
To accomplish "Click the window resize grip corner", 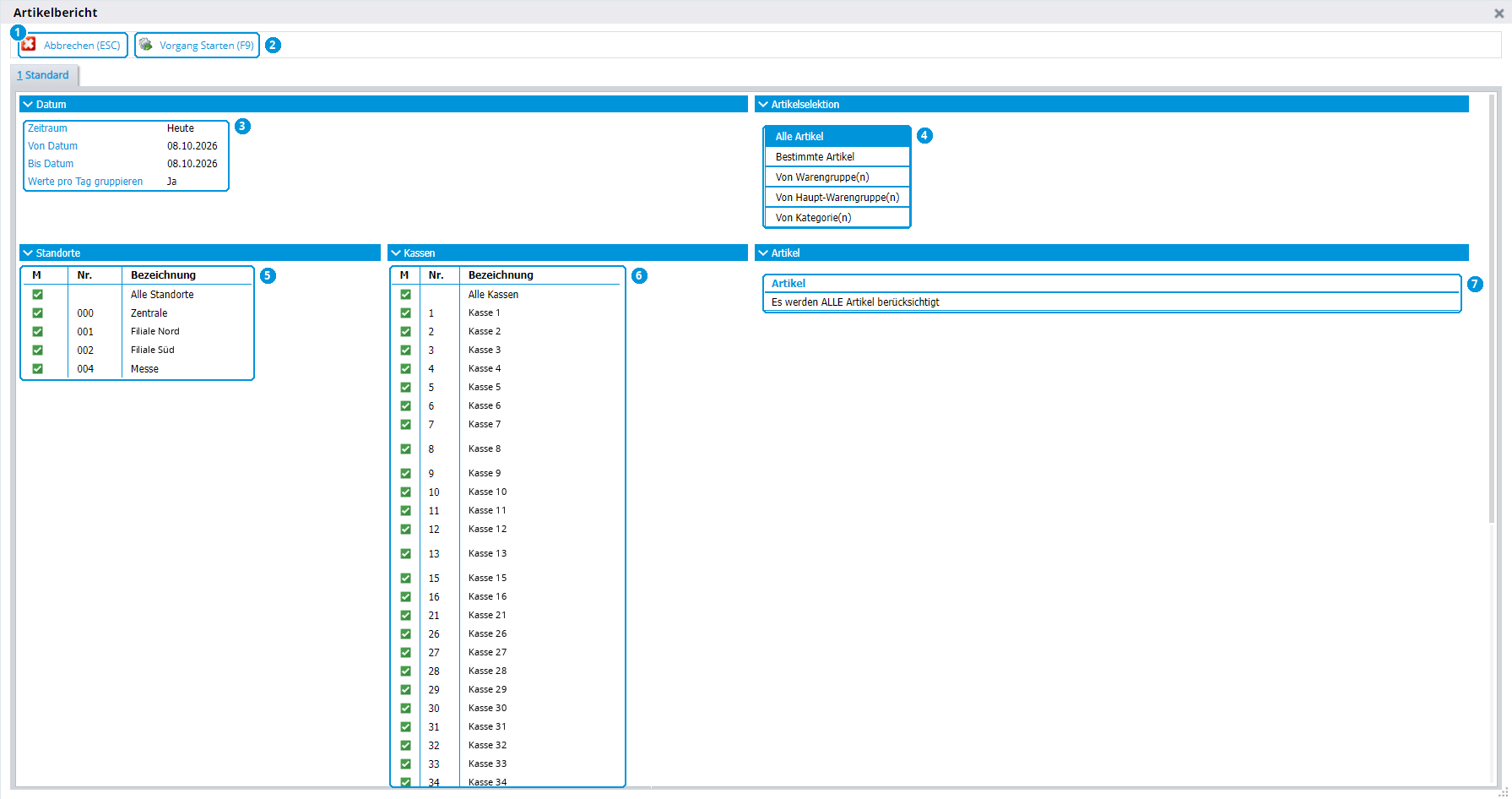I will 1504,791.
